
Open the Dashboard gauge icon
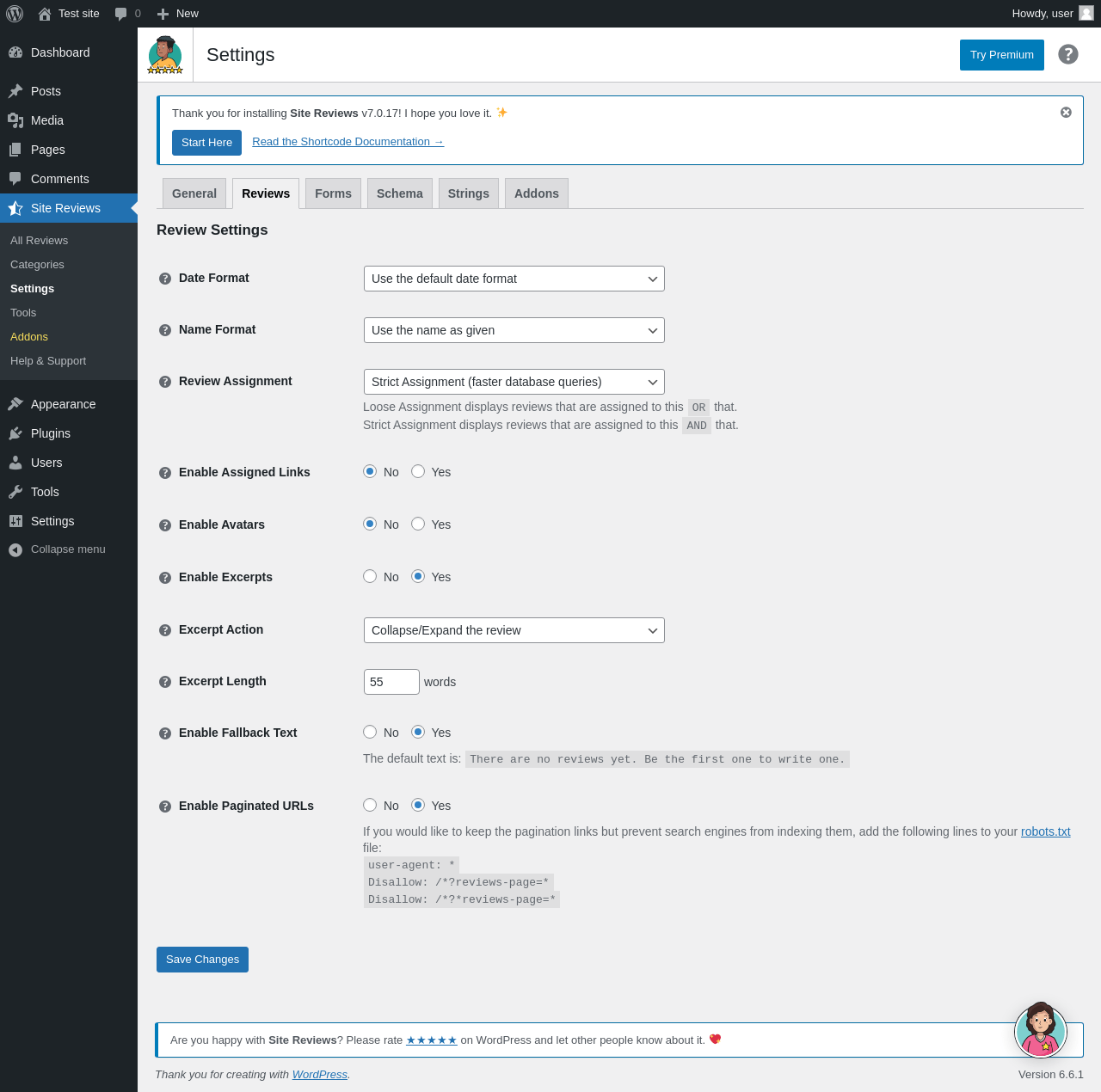tap(15, 52)
